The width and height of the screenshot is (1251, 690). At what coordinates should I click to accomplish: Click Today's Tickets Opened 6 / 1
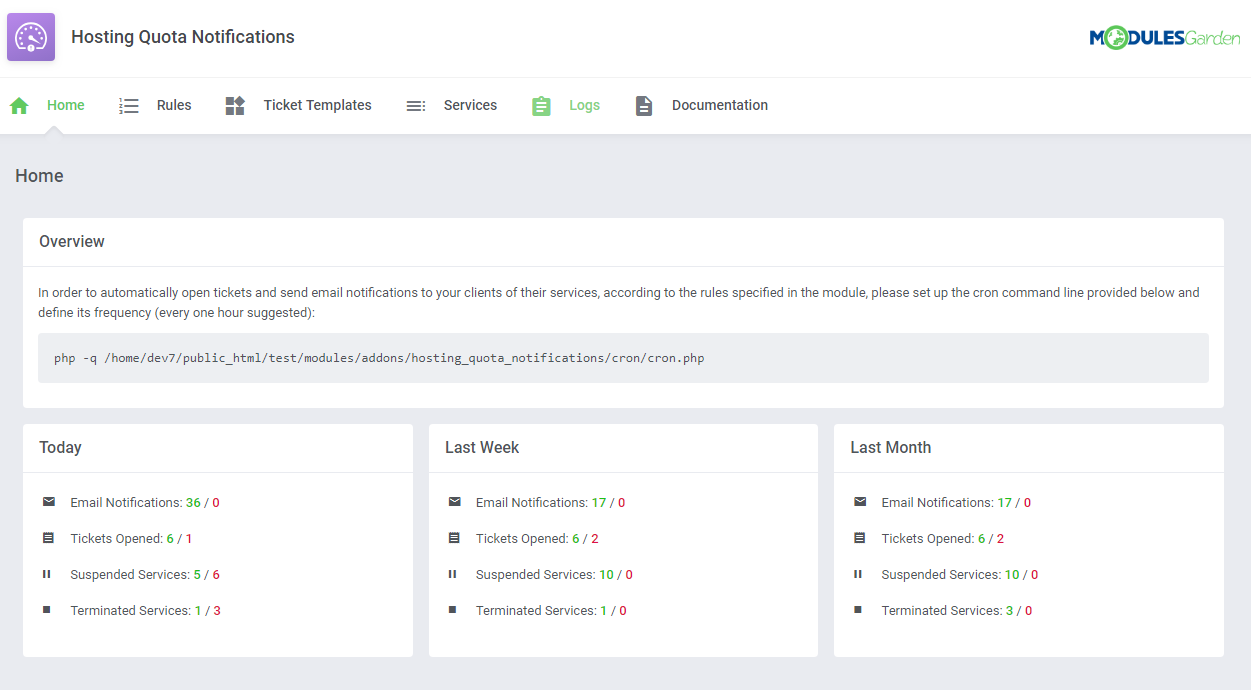131,539
